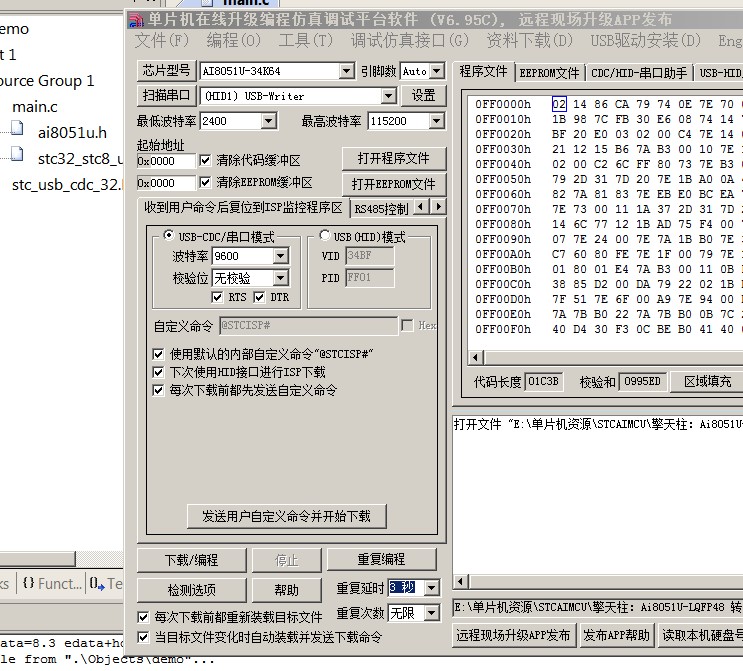Open the 文件(F) menu

click(162, 41)
